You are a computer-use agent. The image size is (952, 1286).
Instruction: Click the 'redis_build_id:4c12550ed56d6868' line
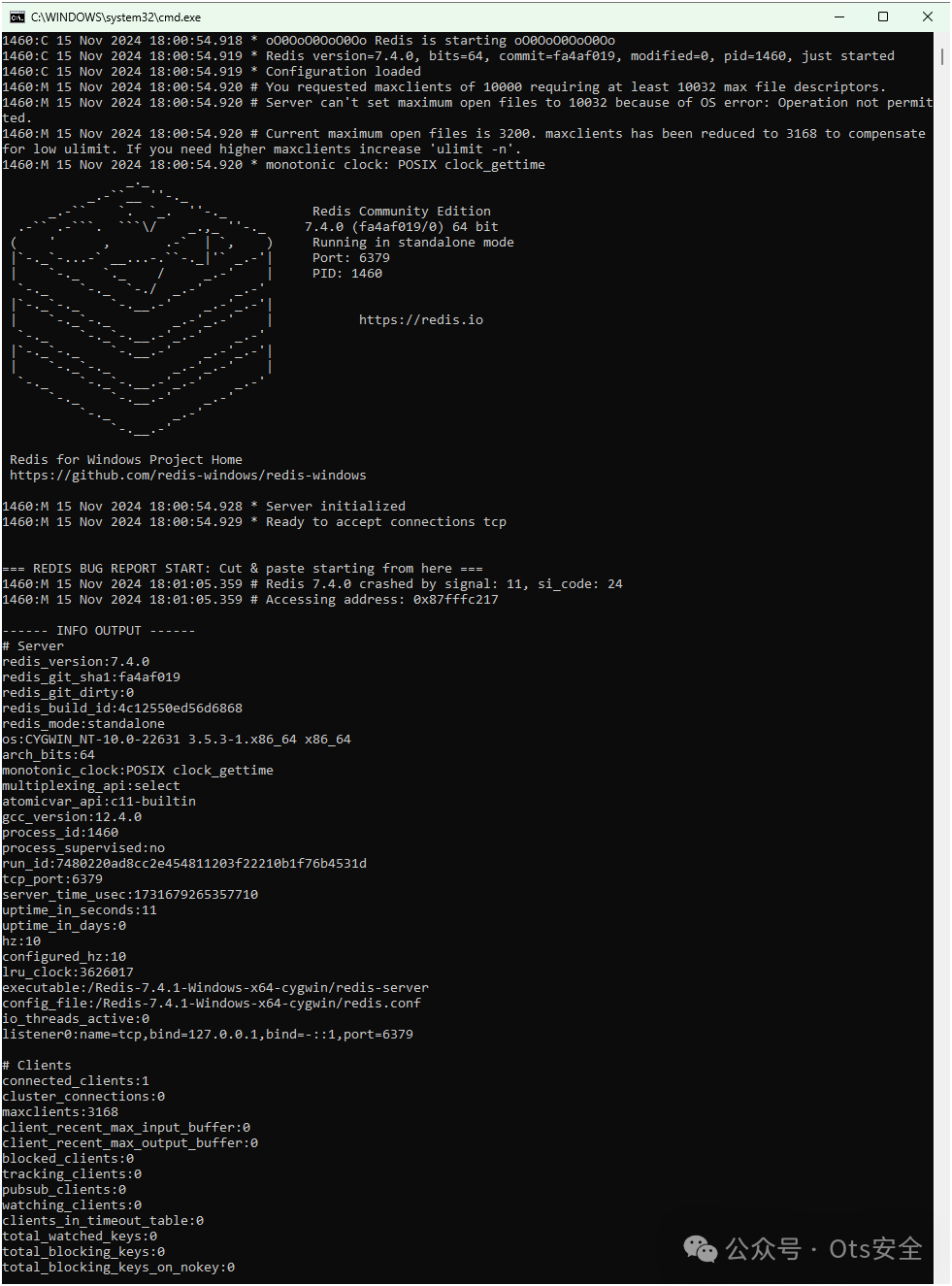click(122, 709)
